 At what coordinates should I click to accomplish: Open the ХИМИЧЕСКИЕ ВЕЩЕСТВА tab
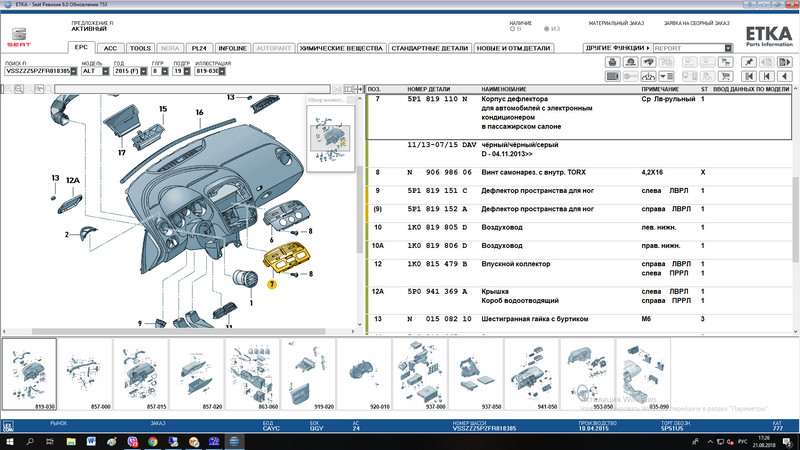click(342, 47)
